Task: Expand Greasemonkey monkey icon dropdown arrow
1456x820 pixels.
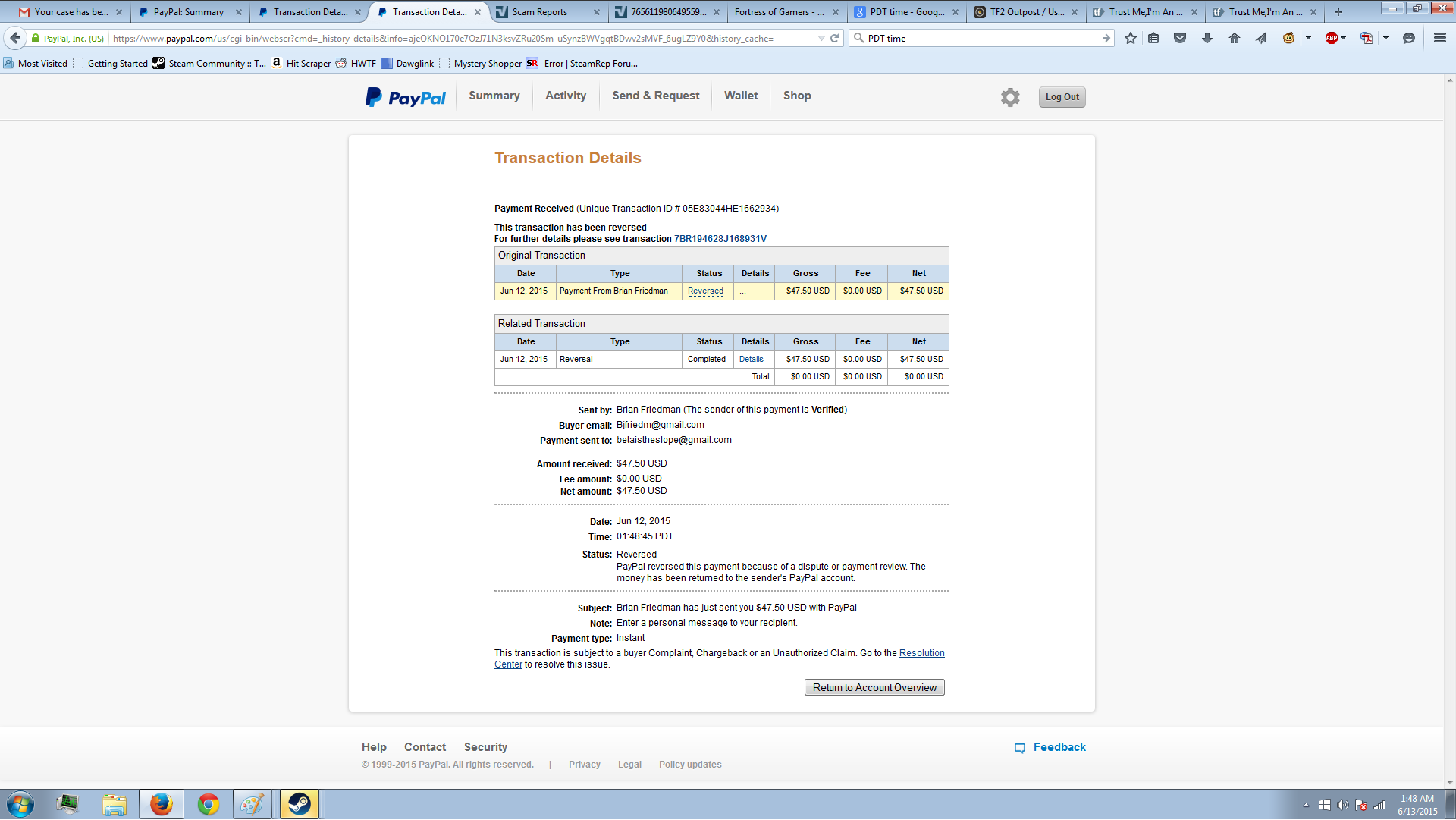Action: point(1308,39)
